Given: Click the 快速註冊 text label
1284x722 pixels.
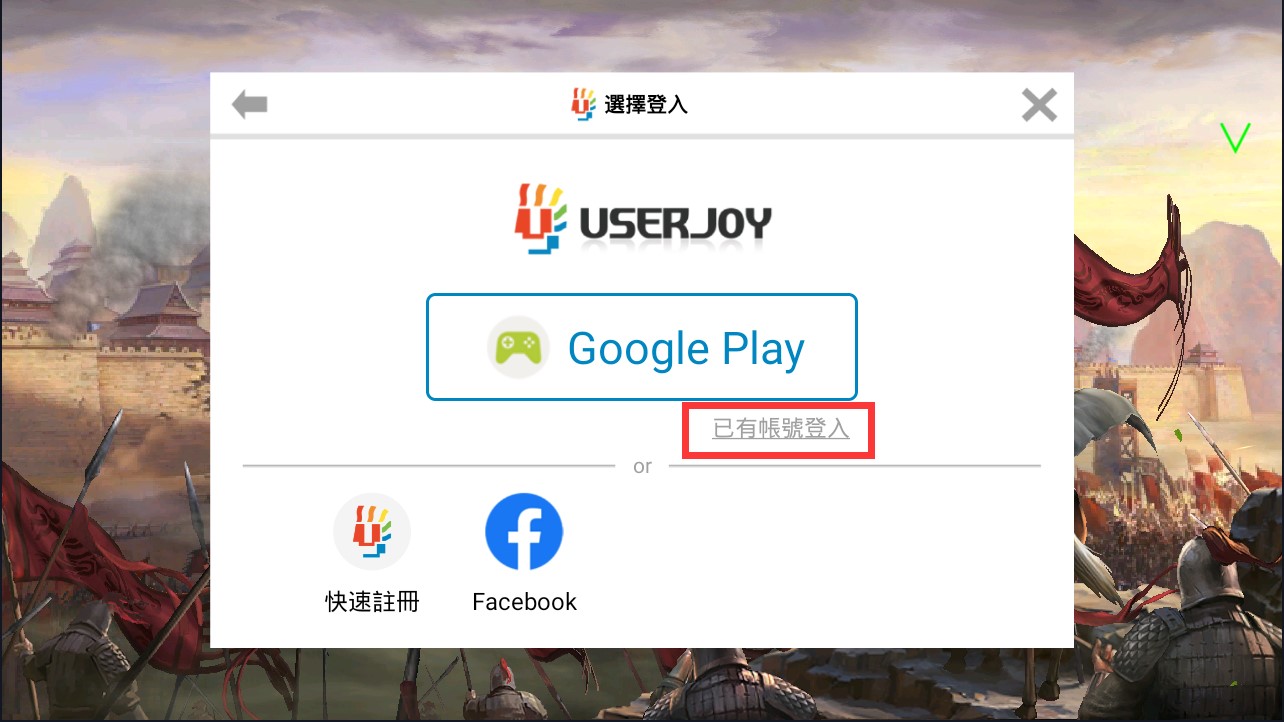Looking at the screenshot, I should pyautogui.click(x=372, y=602).
